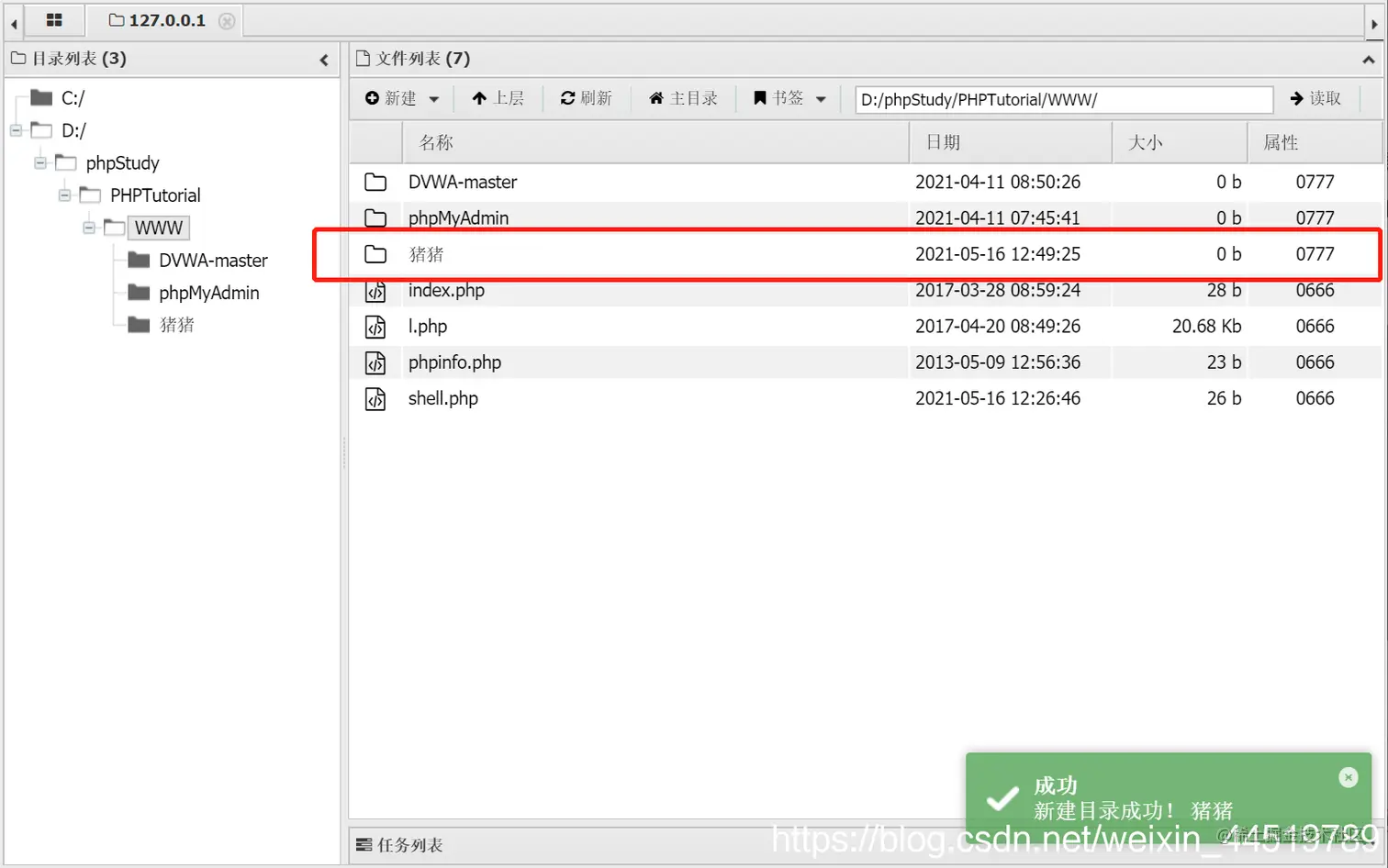
Task: Click the path input field
Action: (1064, 99)
